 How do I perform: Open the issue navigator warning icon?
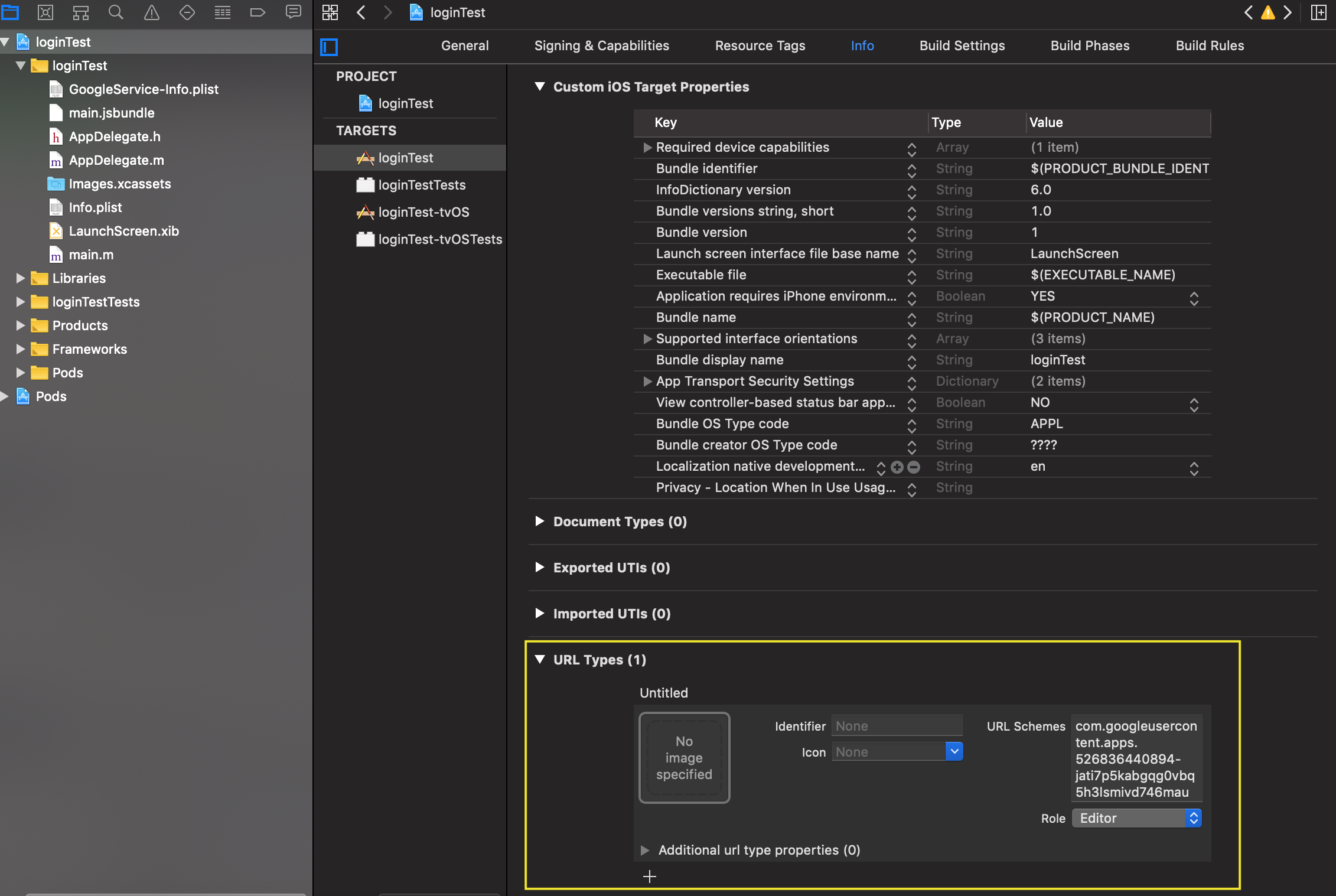(x=152, y=12)
